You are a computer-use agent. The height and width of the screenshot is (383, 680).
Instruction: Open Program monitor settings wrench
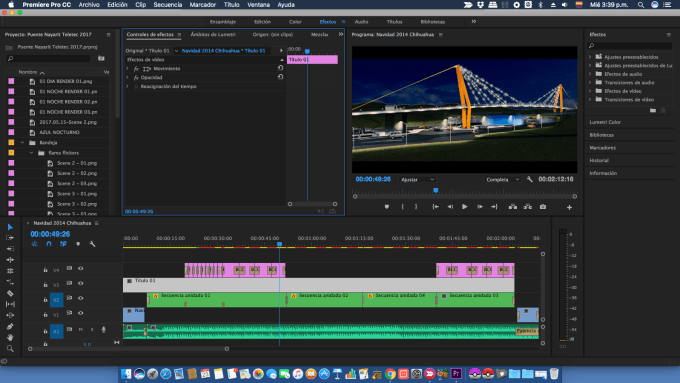coord(530,179)
